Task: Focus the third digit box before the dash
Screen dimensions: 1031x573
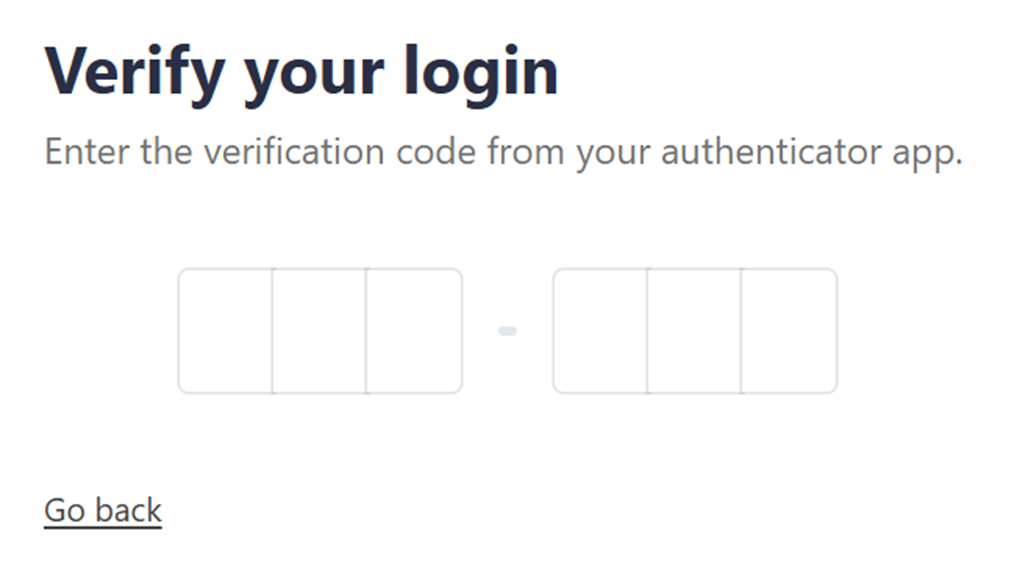Action: tap(413, 331)
